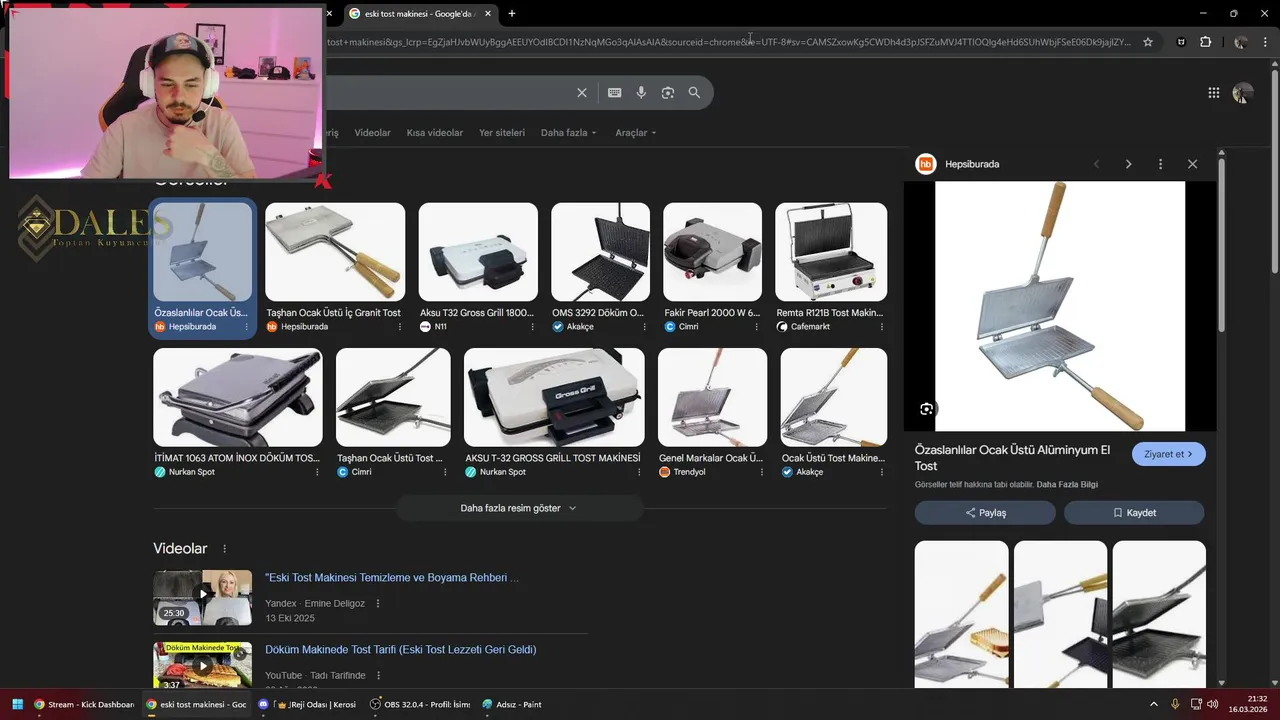The width and height of the screenshot is (1280, 720).
Task: Switch to Adsız - Paint taskbar window
Action: [x=512, y=704]
